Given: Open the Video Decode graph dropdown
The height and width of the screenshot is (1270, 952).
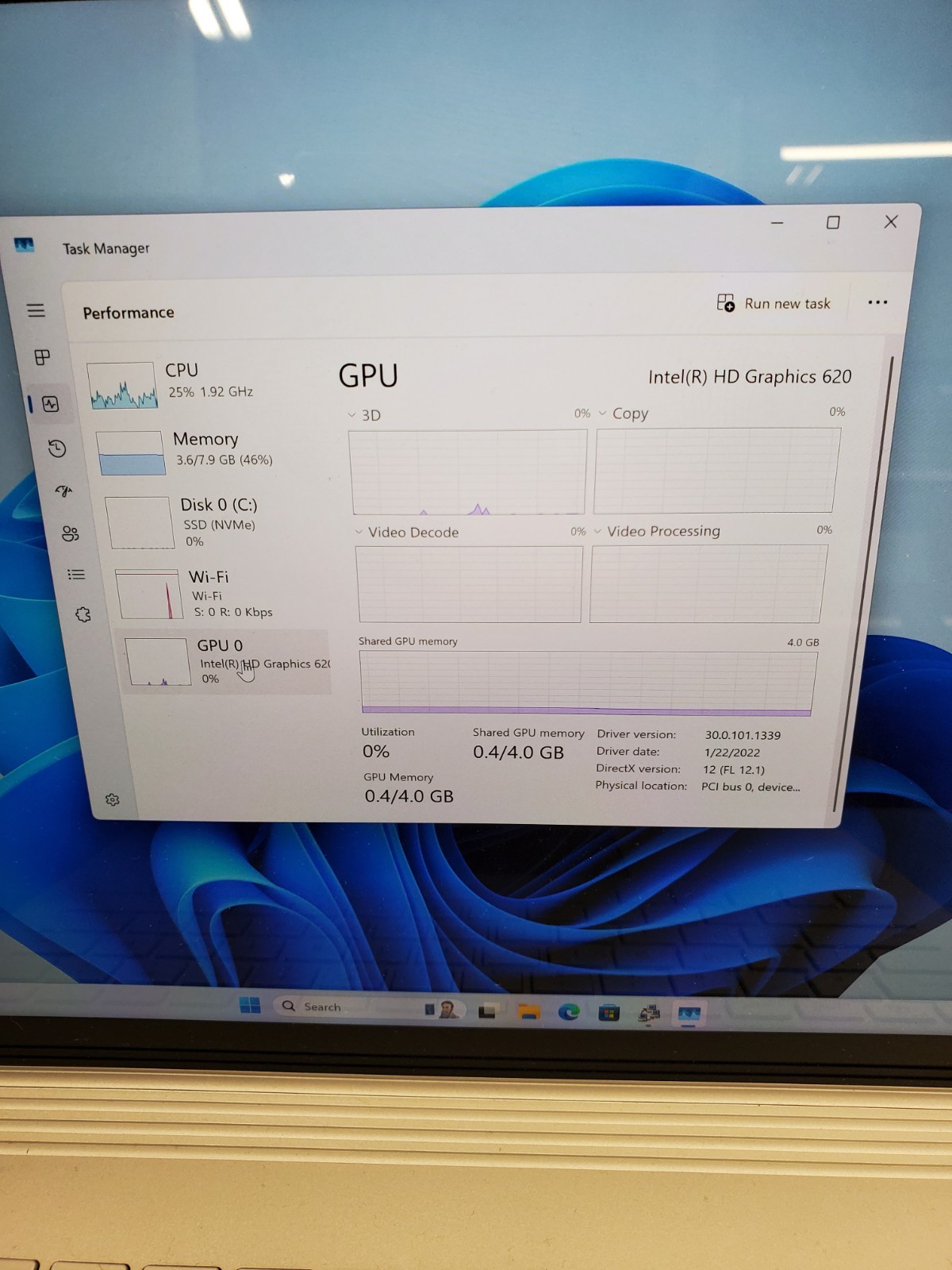Looking at the screenshot, I should tap(359, 533).
